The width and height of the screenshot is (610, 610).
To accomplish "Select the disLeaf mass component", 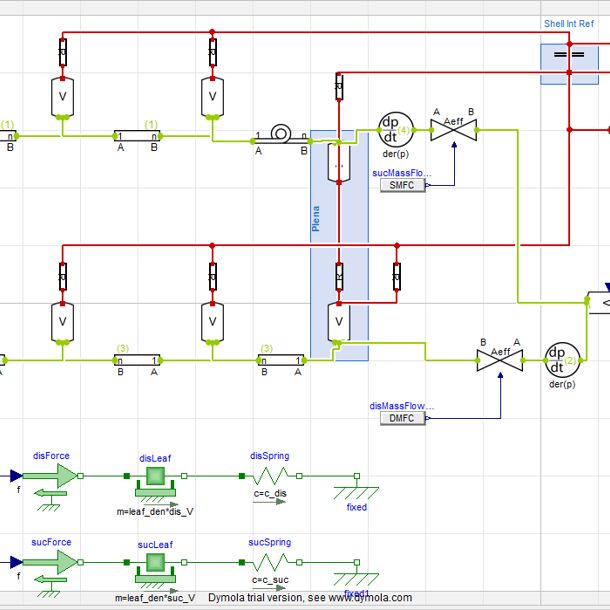I will pos(155,478).
